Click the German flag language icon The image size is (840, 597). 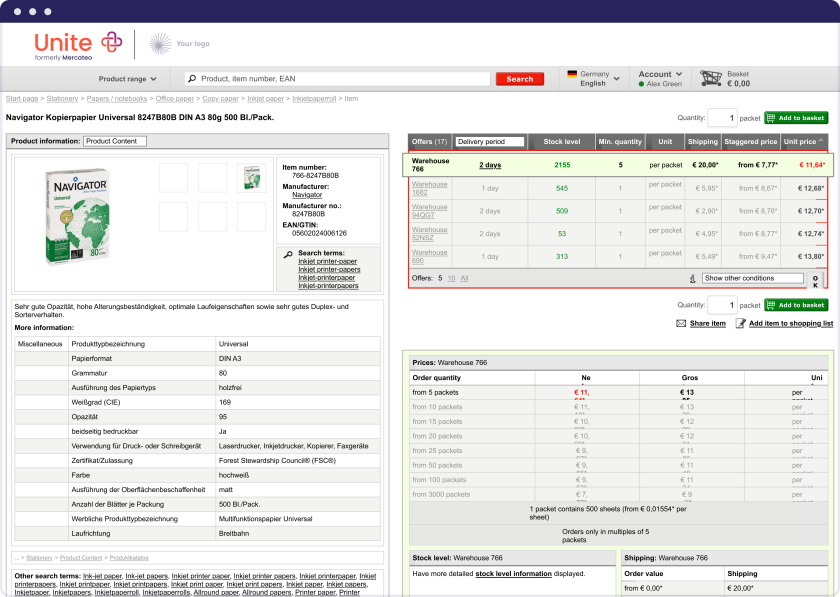point(572,74)
